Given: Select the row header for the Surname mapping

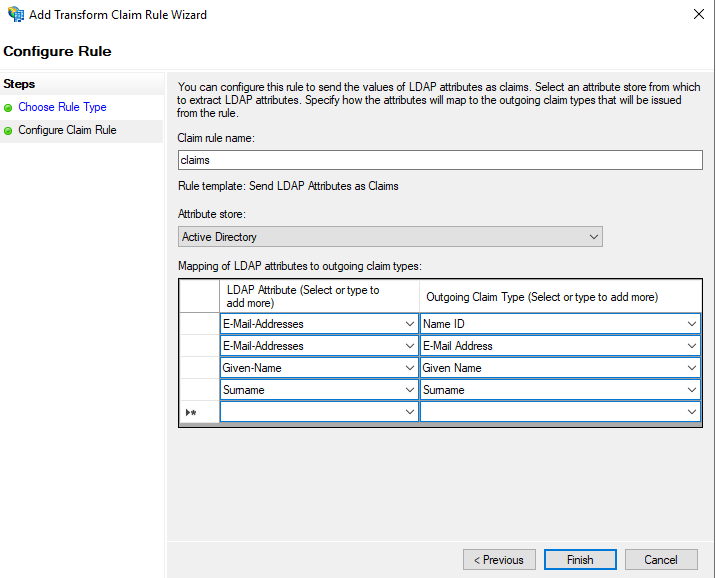Looking at the screenshot, I should click(x=198, y=390).
